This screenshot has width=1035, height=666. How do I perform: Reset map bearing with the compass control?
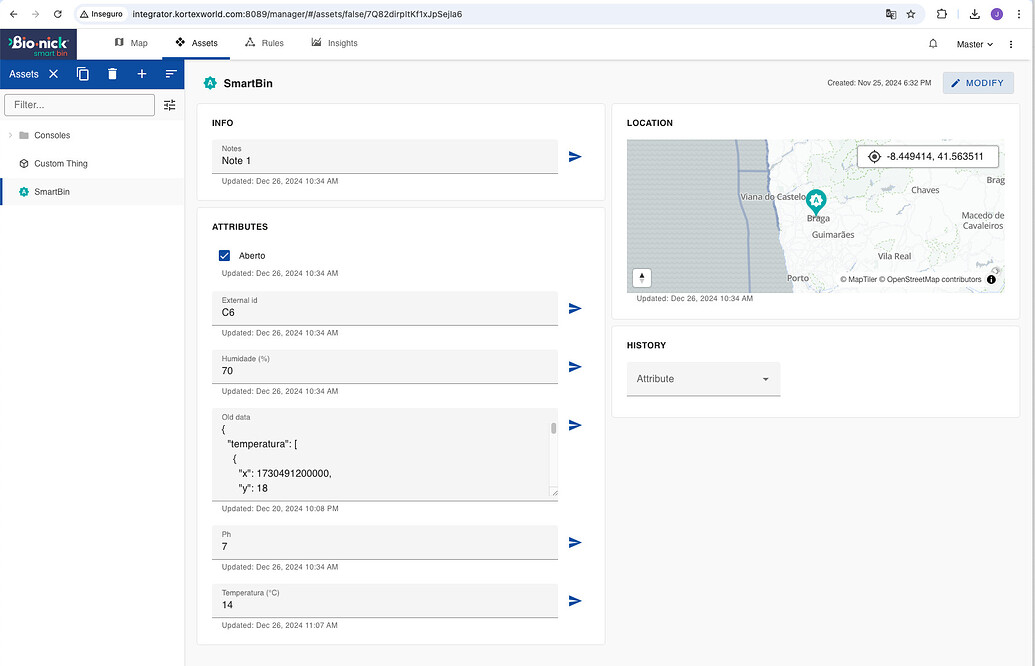pyautogui.click(x=642, y=278)
